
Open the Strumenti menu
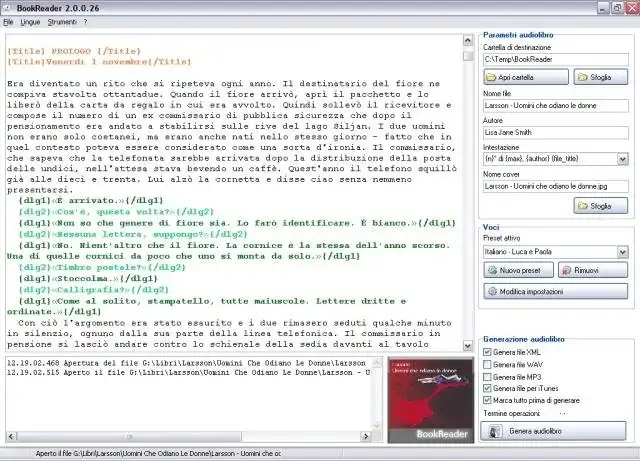point(62,22)
